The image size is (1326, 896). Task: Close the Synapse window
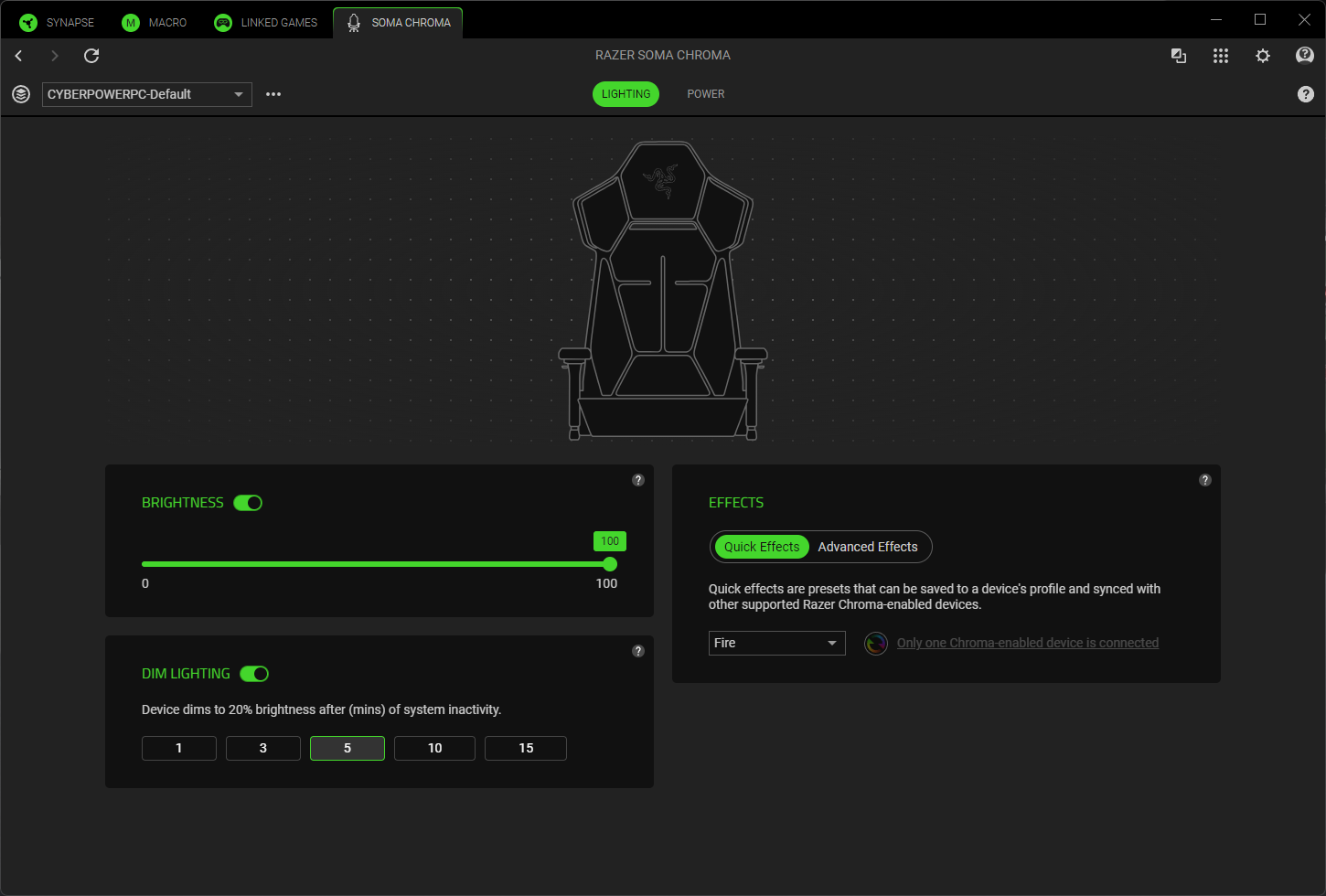(x=1304, y=19)
